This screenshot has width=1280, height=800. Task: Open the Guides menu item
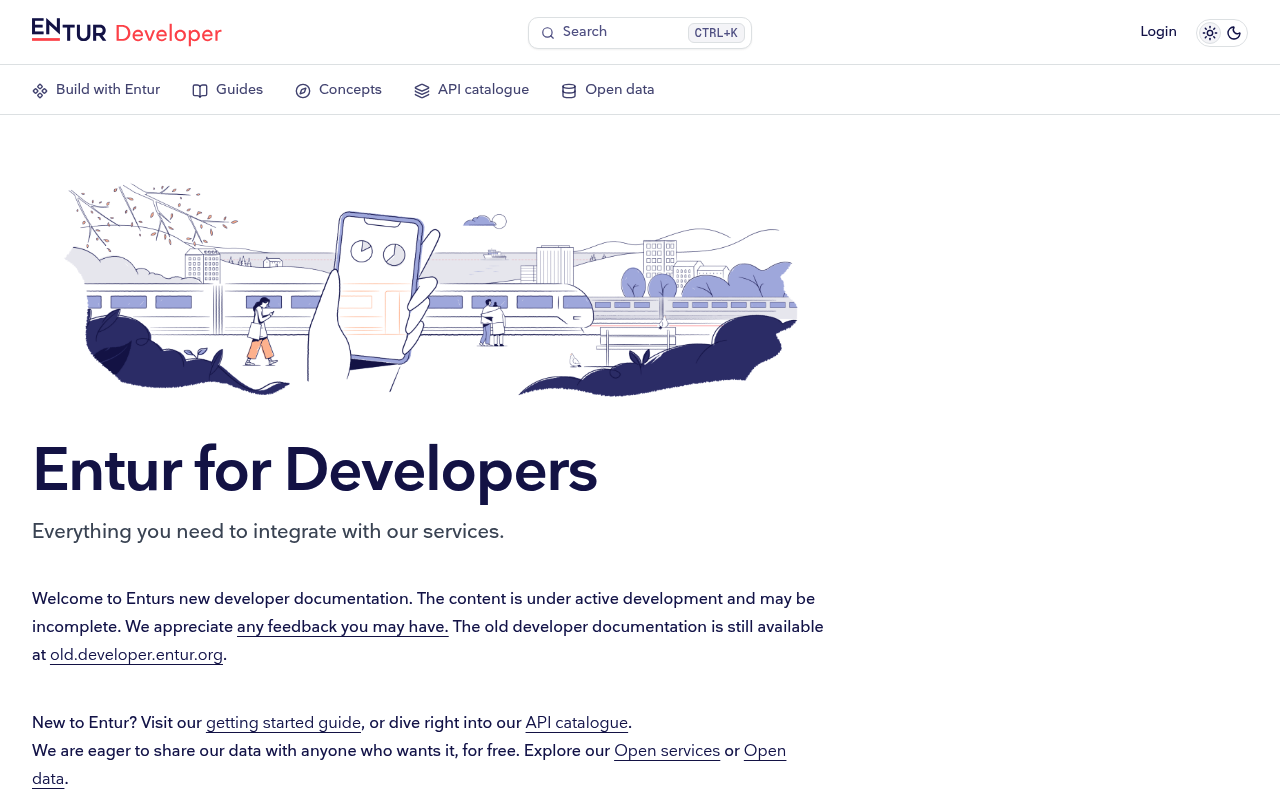(228, 90)
